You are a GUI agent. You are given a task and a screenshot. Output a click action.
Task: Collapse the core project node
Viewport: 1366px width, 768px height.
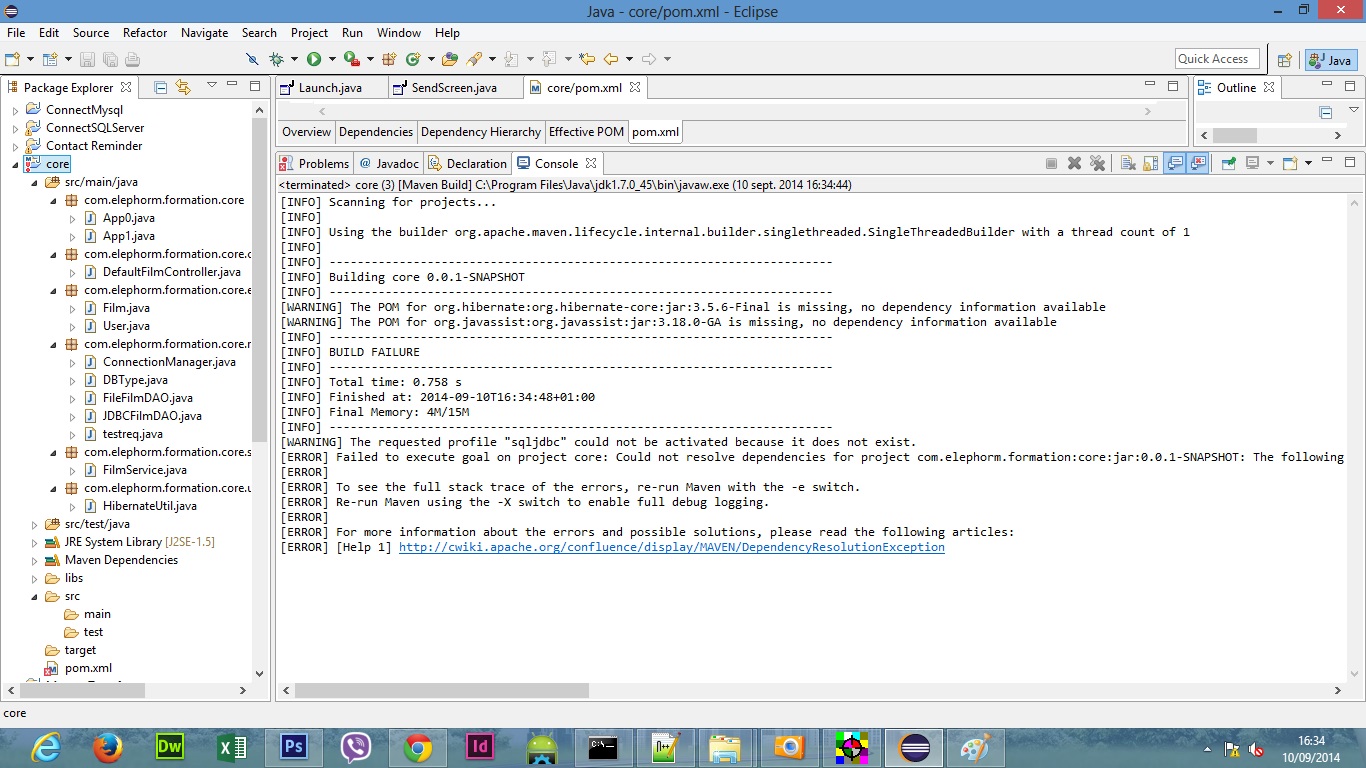(x=15, y=164)
